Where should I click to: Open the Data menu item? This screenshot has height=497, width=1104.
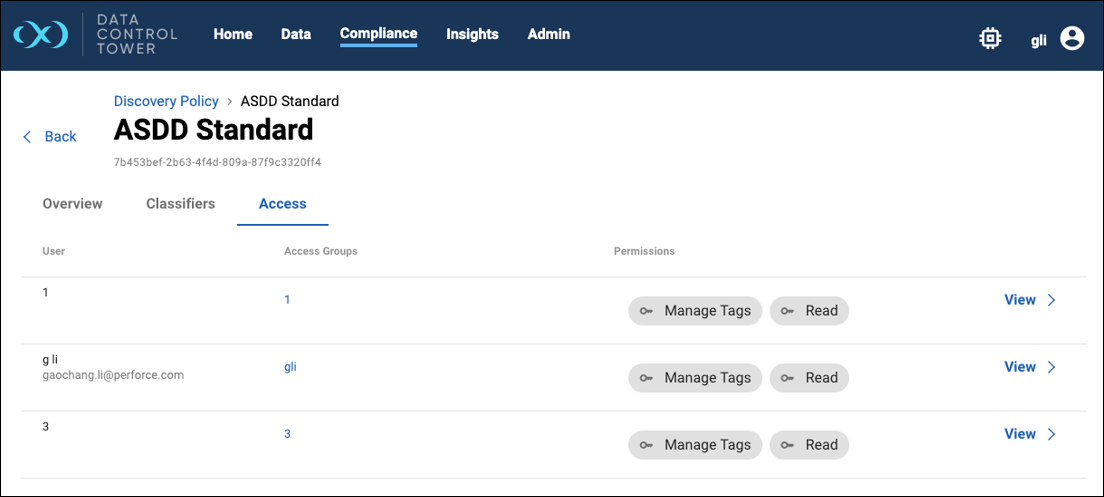tap(296, 34)
